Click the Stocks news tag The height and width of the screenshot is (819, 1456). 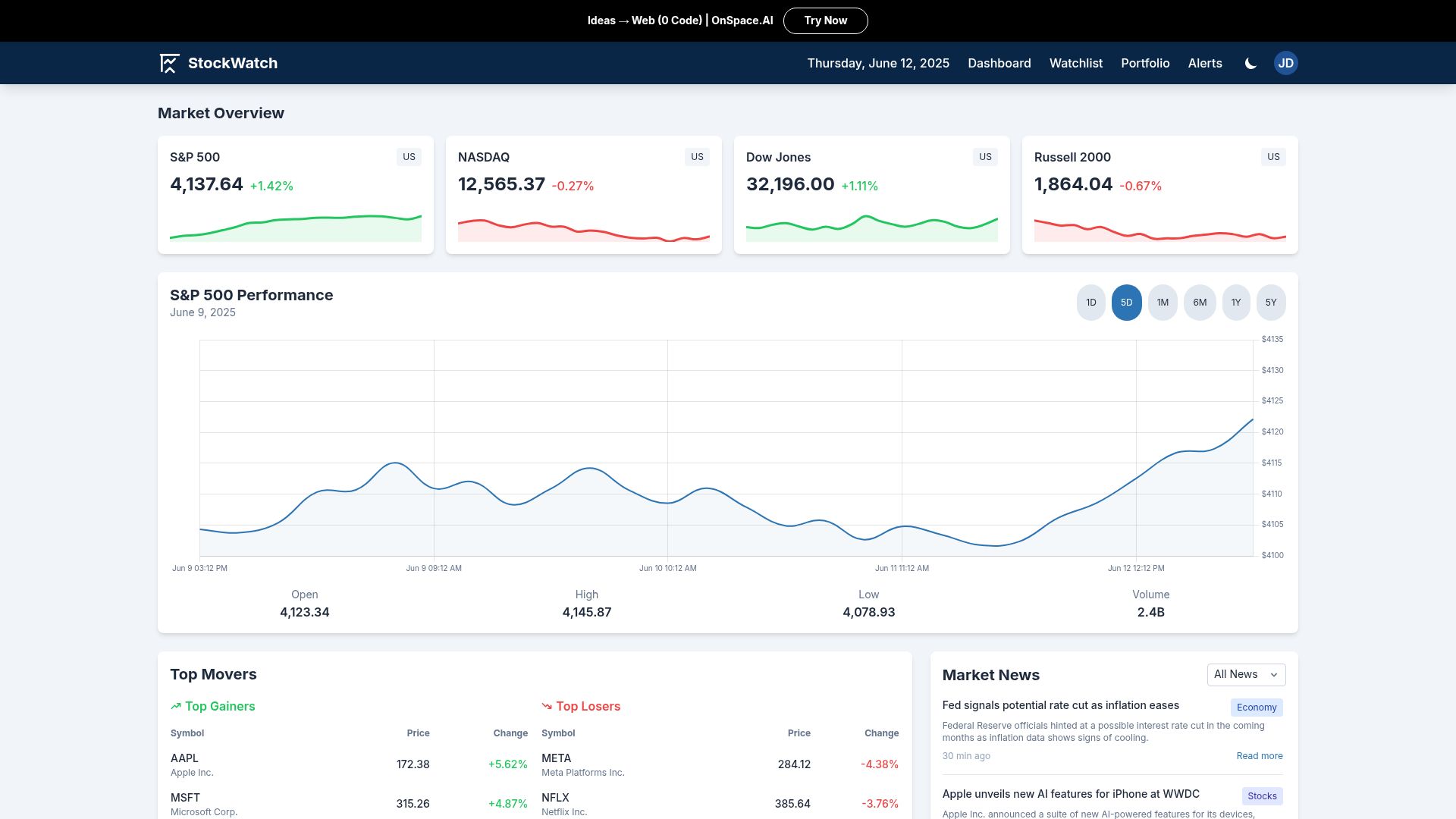[1262, 796]
